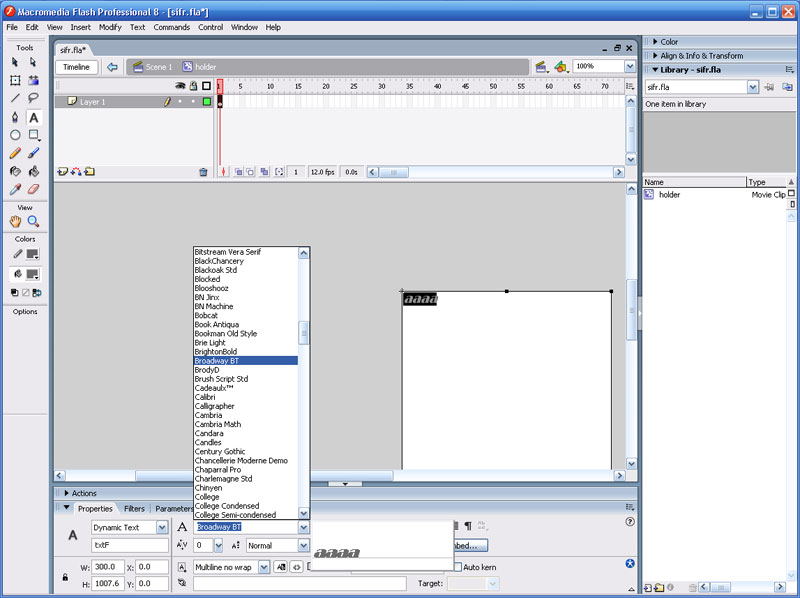This screenshot has width=800, height=598.
Task: Select the Zoom magnifier tool
Action: [33, 221]
